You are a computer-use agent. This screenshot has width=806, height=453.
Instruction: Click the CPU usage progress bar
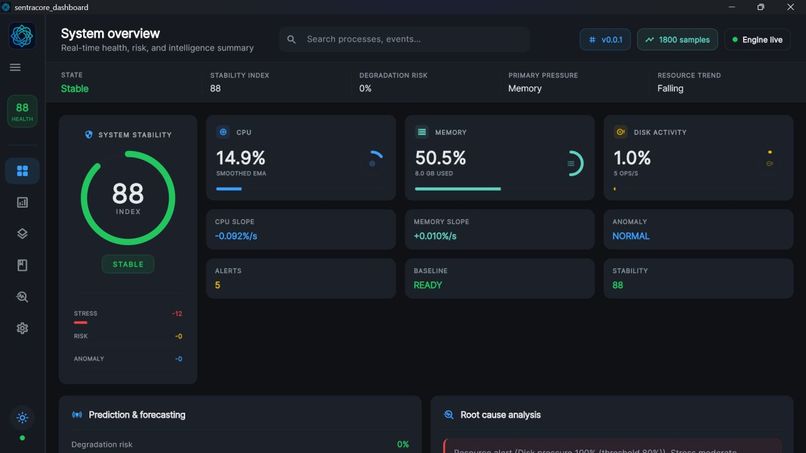pyautogui.click(x=229, y=189)
